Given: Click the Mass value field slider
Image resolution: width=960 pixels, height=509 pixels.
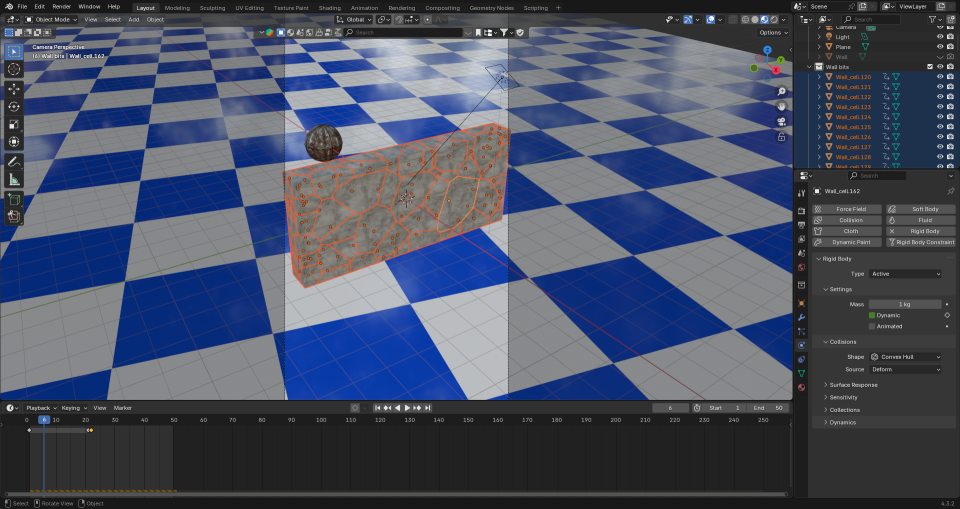Looking at the screenshot, I should [x=904, y=303].
